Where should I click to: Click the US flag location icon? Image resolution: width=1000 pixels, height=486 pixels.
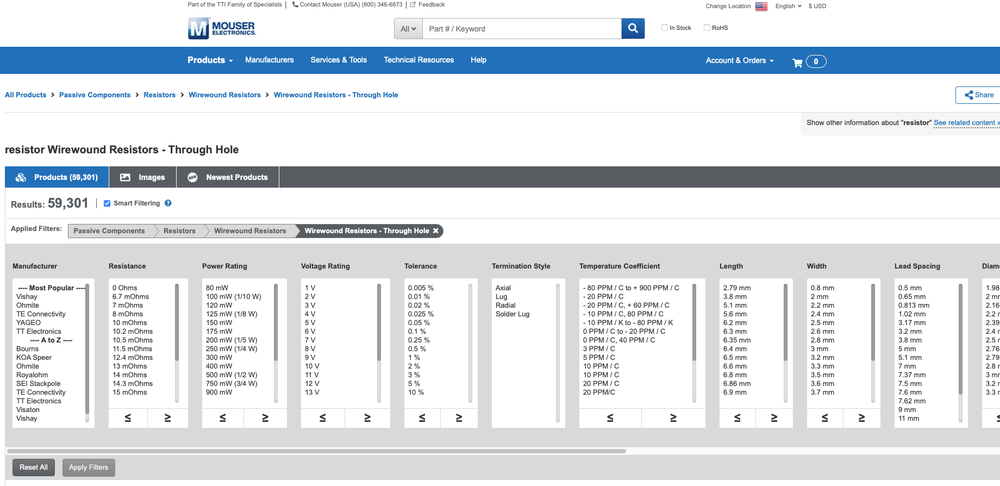(x=761, y=6)
